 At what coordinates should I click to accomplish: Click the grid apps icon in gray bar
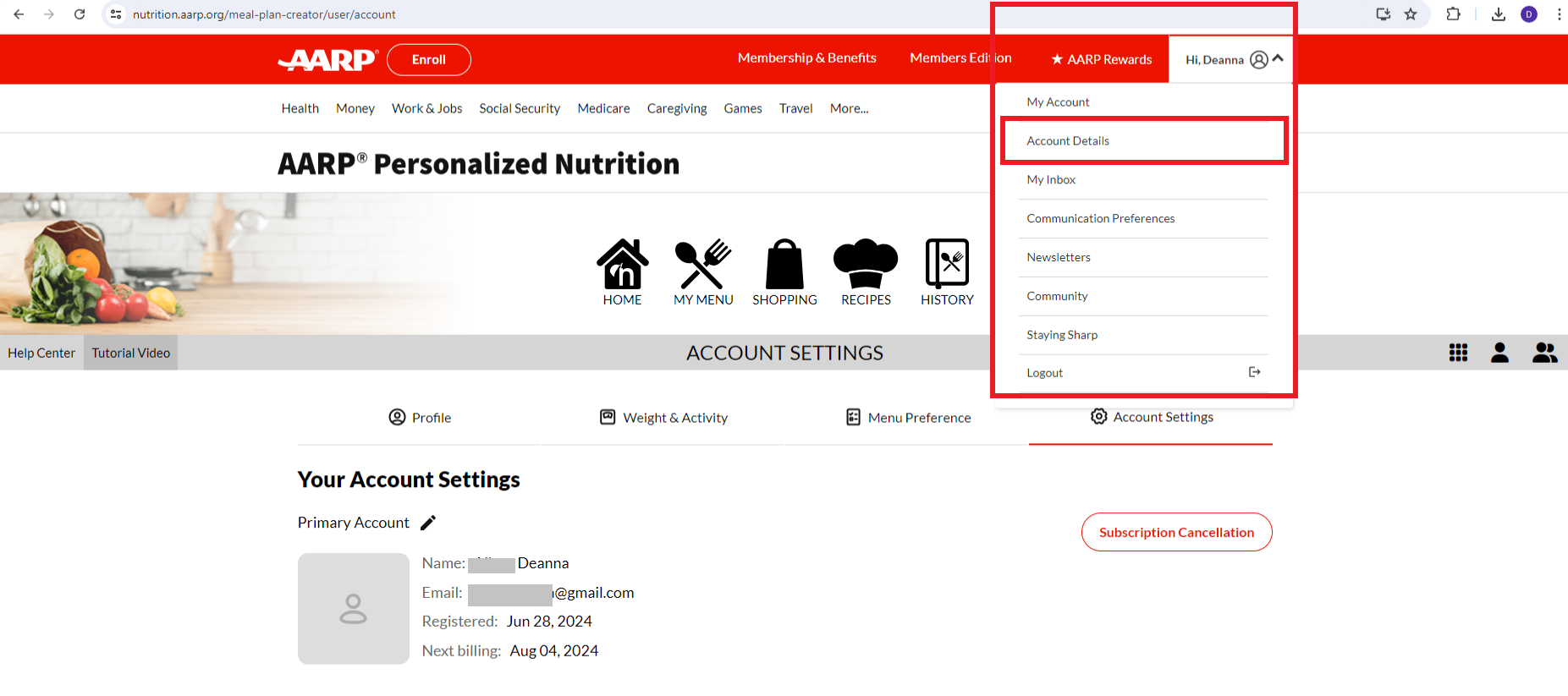[x=1458, y=353]
